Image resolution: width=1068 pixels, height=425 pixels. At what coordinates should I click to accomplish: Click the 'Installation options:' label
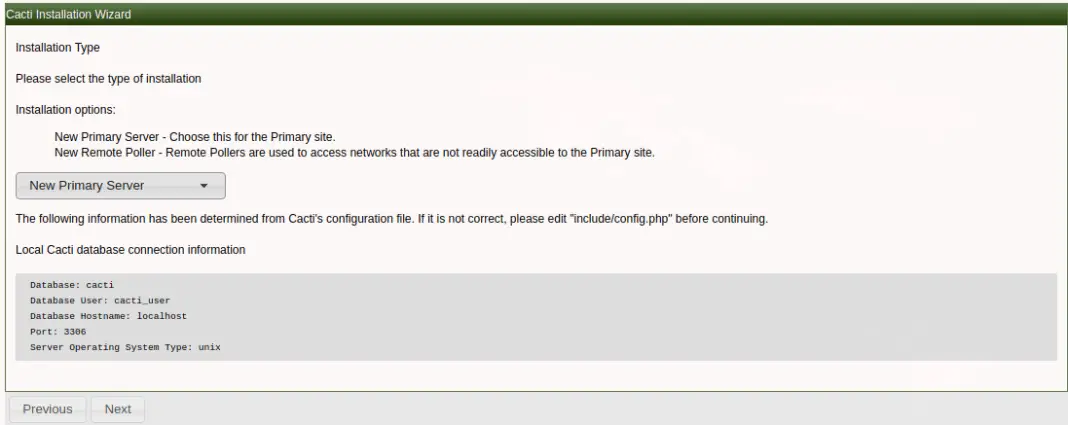65,110
